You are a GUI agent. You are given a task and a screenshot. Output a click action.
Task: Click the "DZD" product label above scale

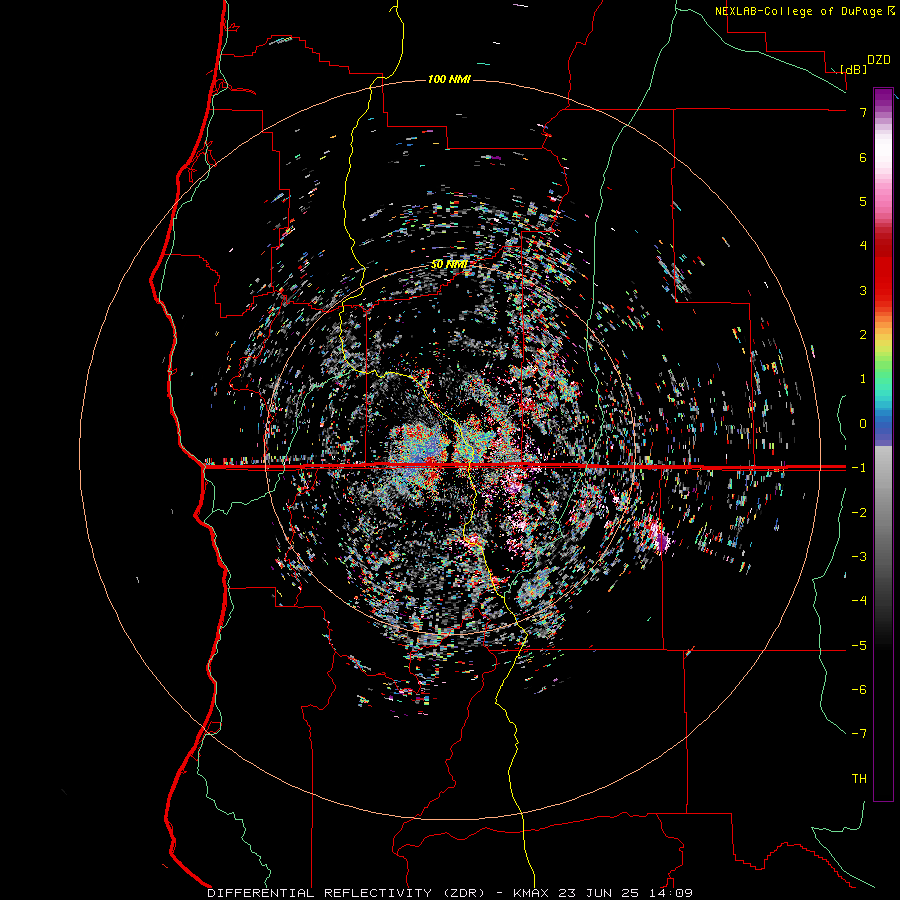pos(879,60)
